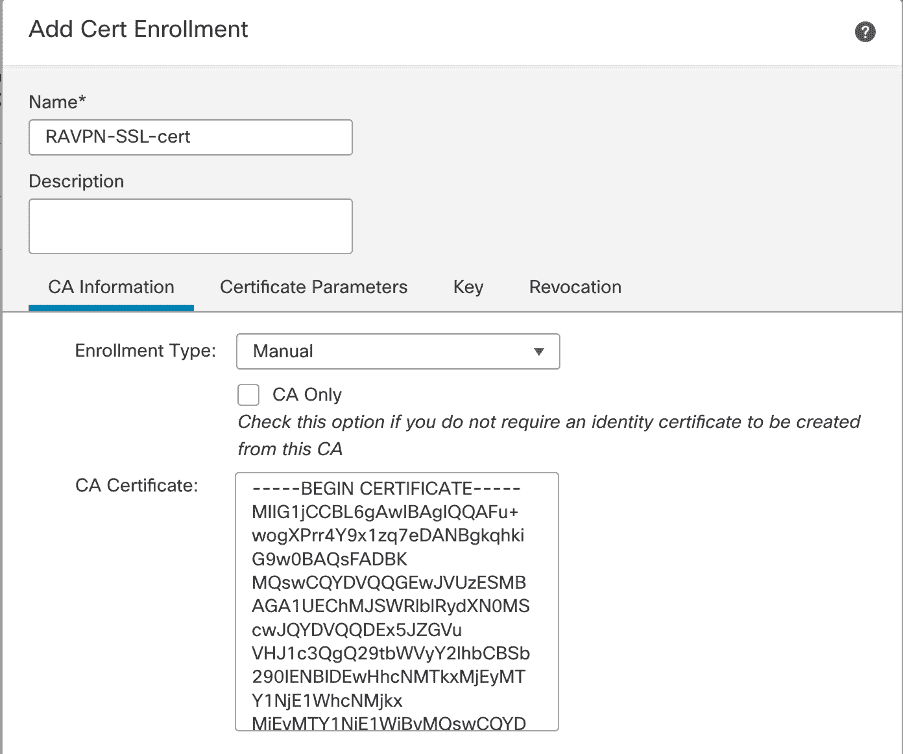Click the line Y1NjE1WhcNMjkx
The height and width of the screenshot is (754, 904).
327,701
